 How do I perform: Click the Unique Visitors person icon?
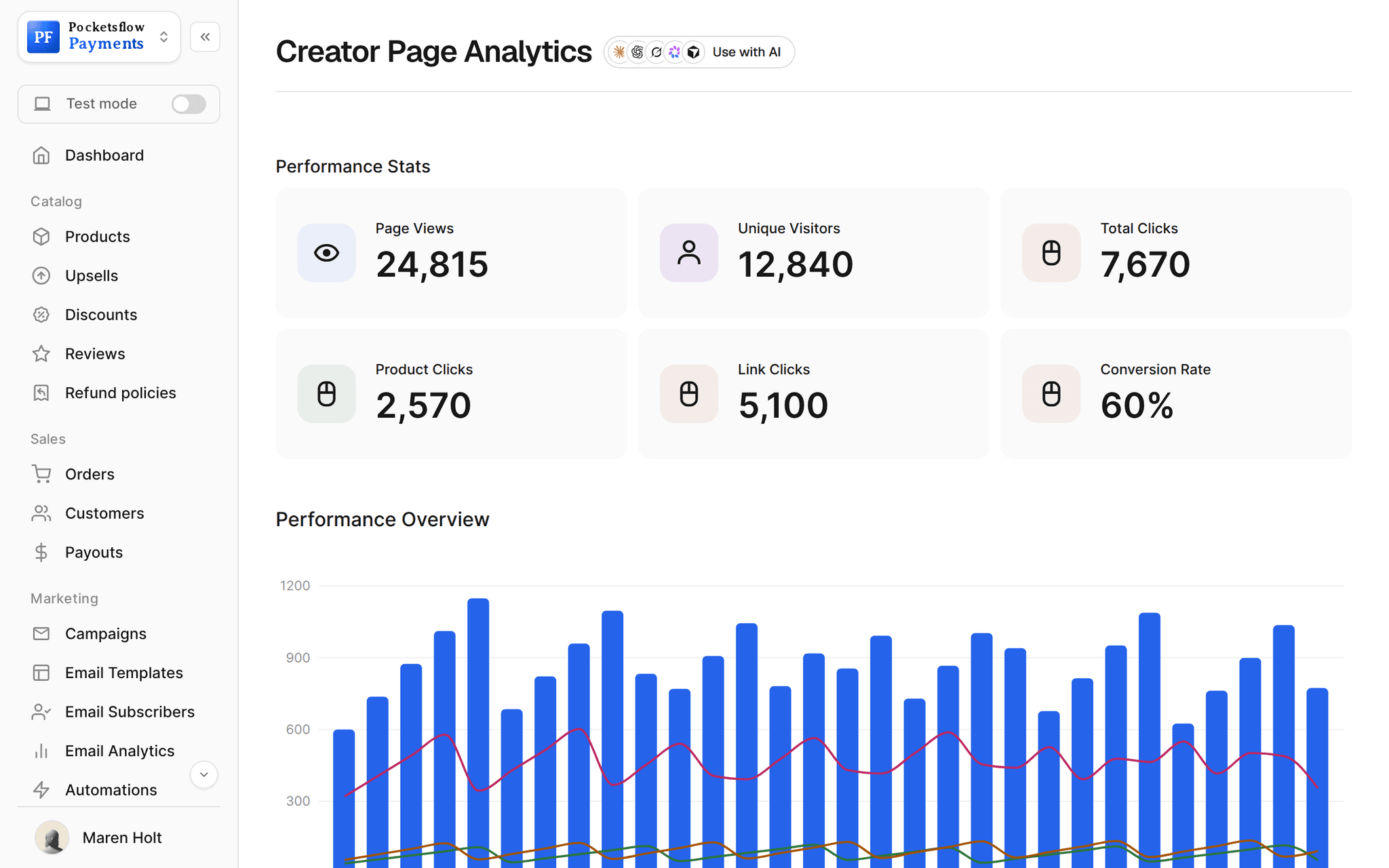click(689, 253)
